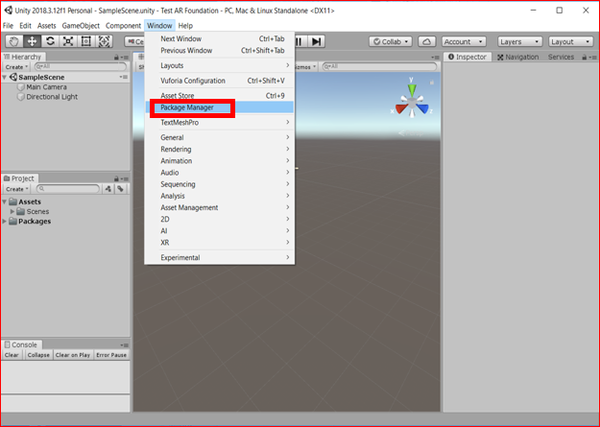Open the Rendering submenu
Image resolution: width=600 pixels, height=427 pixels.
tap(219, 149)
